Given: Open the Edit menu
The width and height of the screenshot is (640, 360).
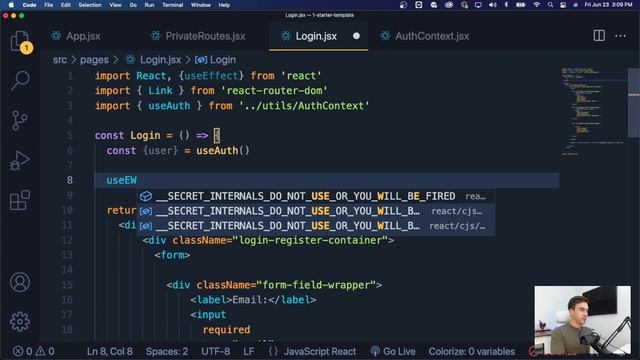Looking at the screenshot, I should point(66,5).
